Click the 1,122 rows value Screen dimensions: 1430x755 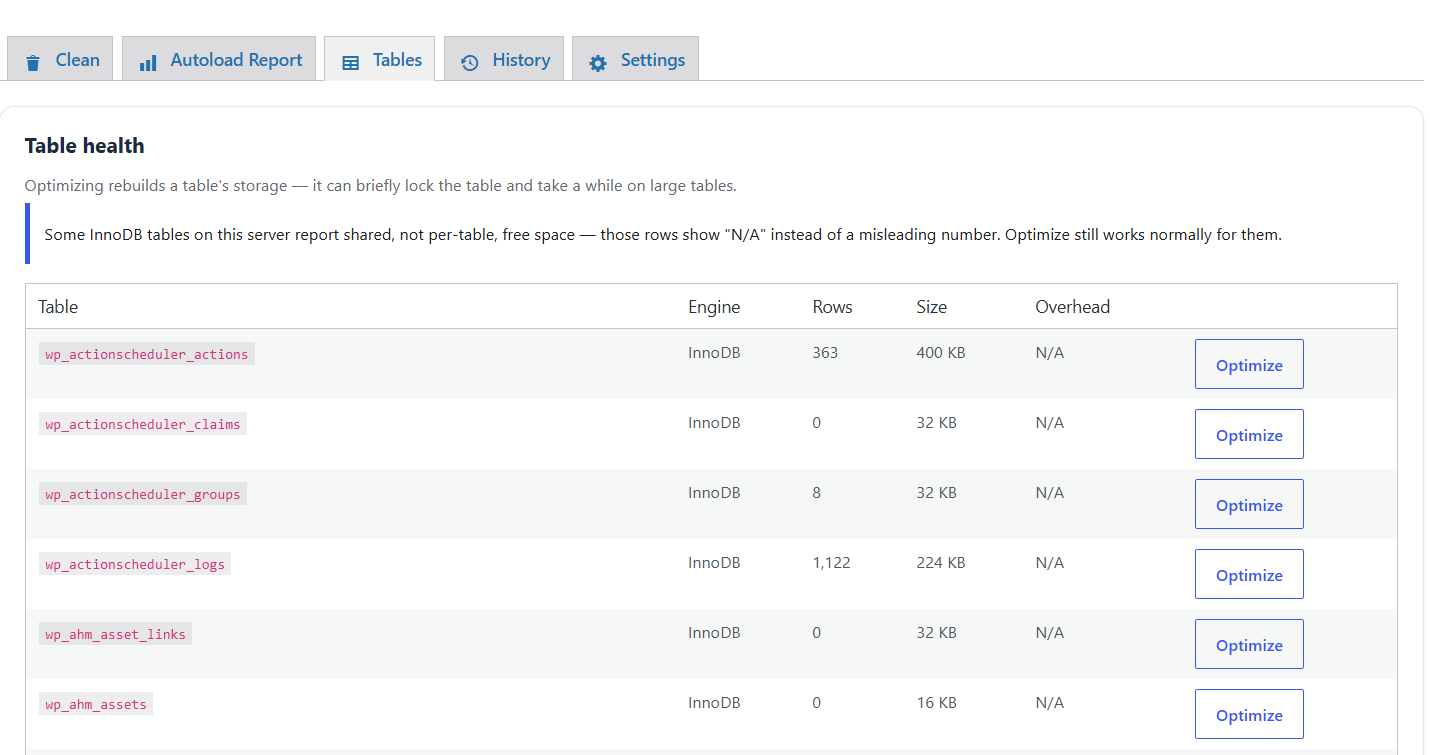click(831, 563)
